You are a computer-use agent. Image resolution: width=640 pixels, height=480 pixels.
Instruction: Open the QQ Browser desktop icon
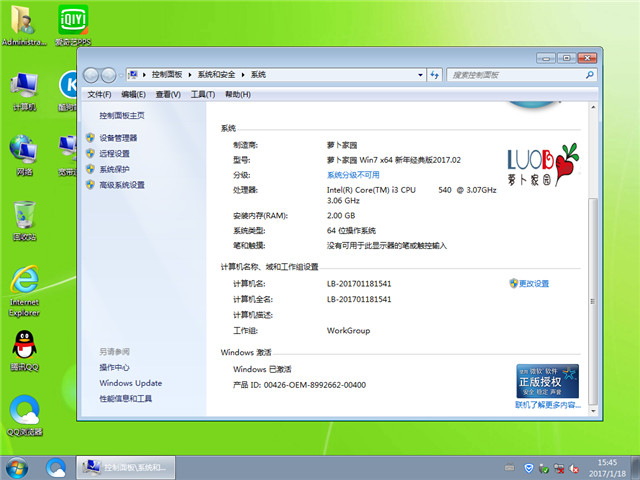click(x=24, y=412)
